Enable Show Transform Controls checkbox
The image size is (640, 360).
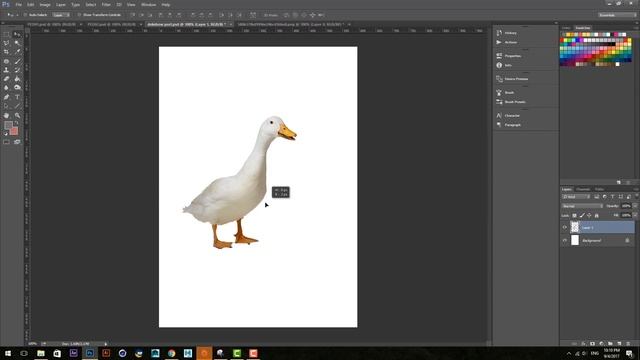click(x=79, y=15)
